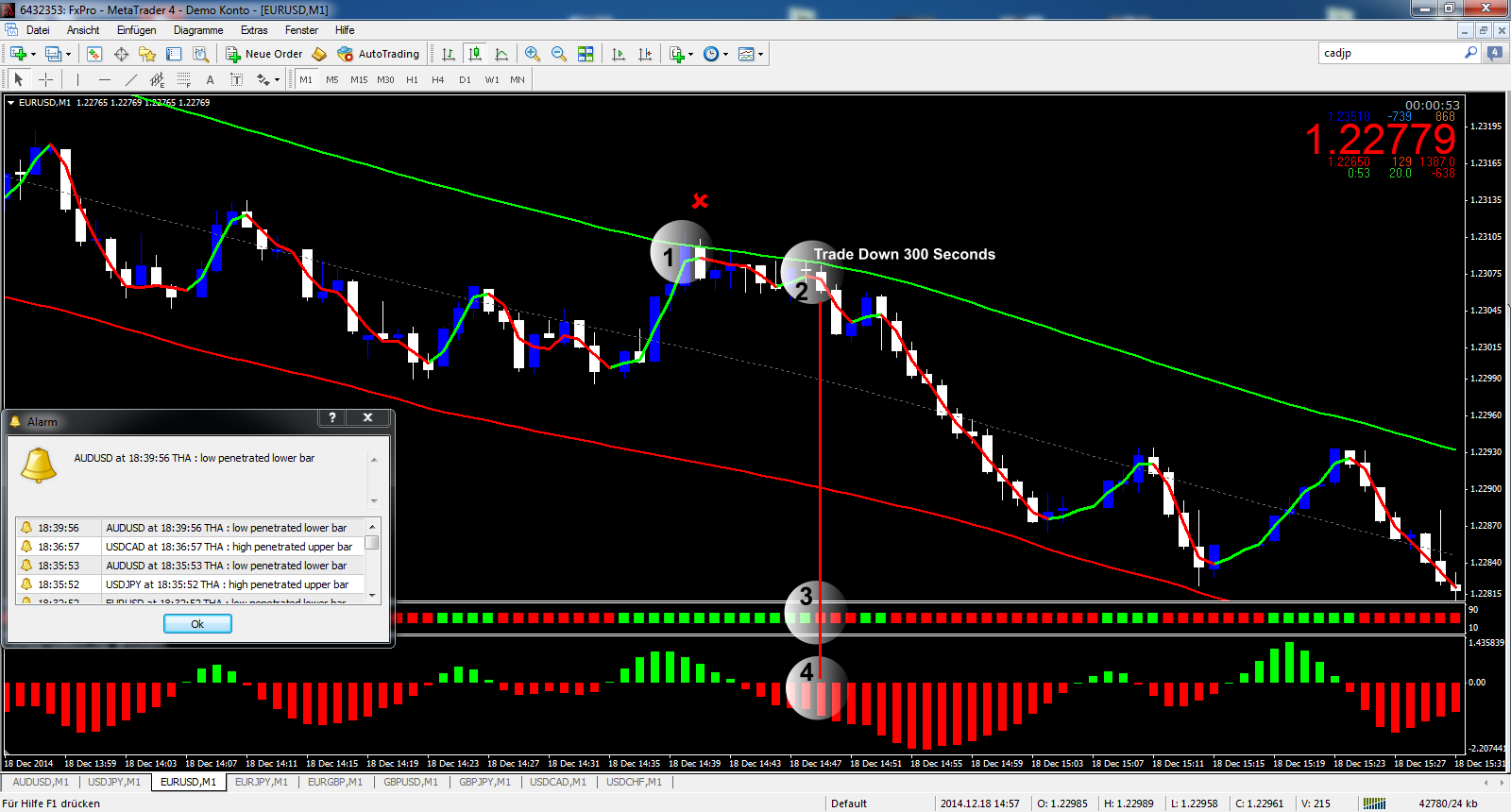Toggle chart shift from the right edge
The height and width of the screenshot is (812, 1511).
coord(645,54)
